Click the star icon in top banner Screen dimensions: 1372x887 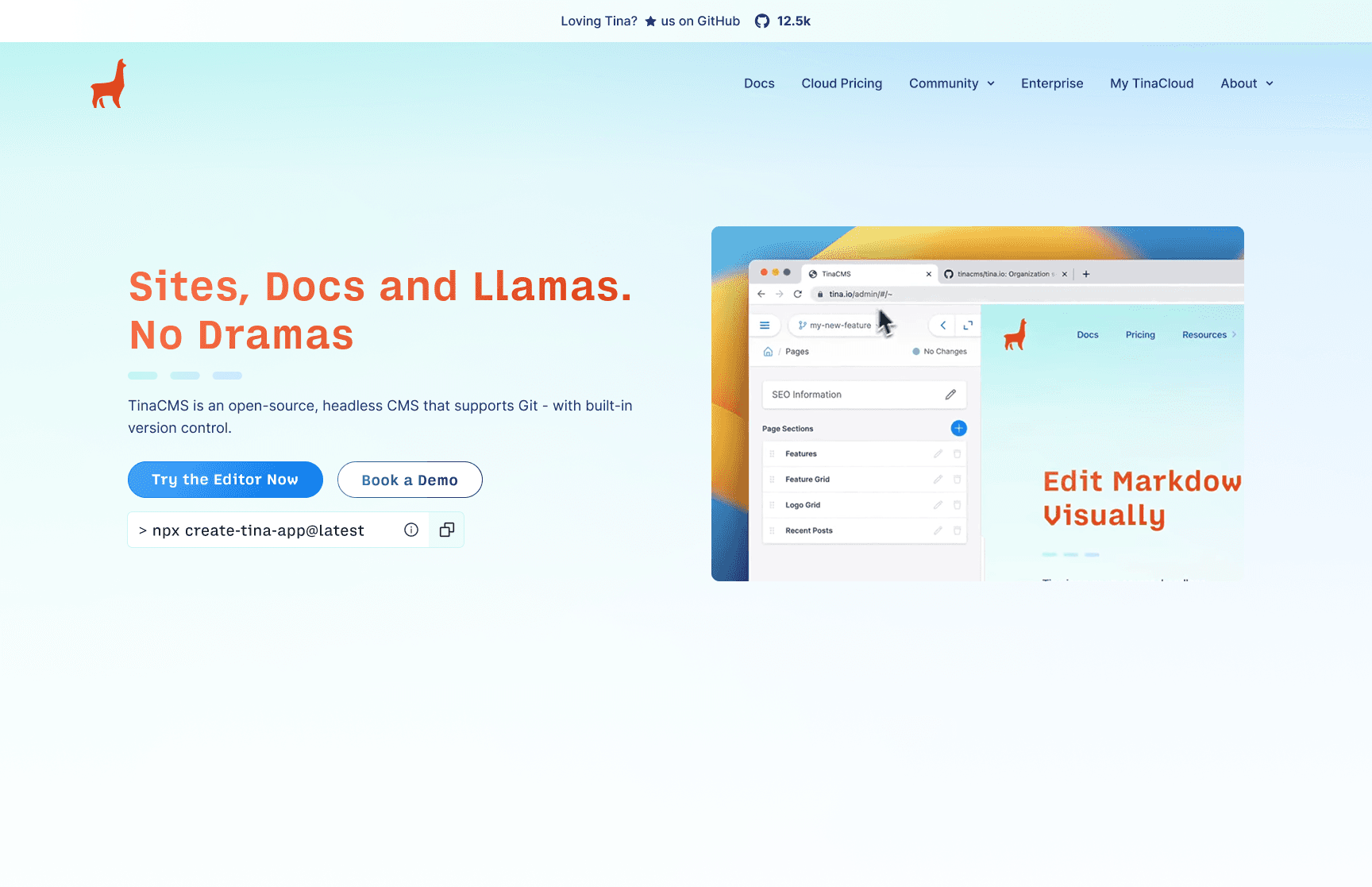(x=650, y=21)
